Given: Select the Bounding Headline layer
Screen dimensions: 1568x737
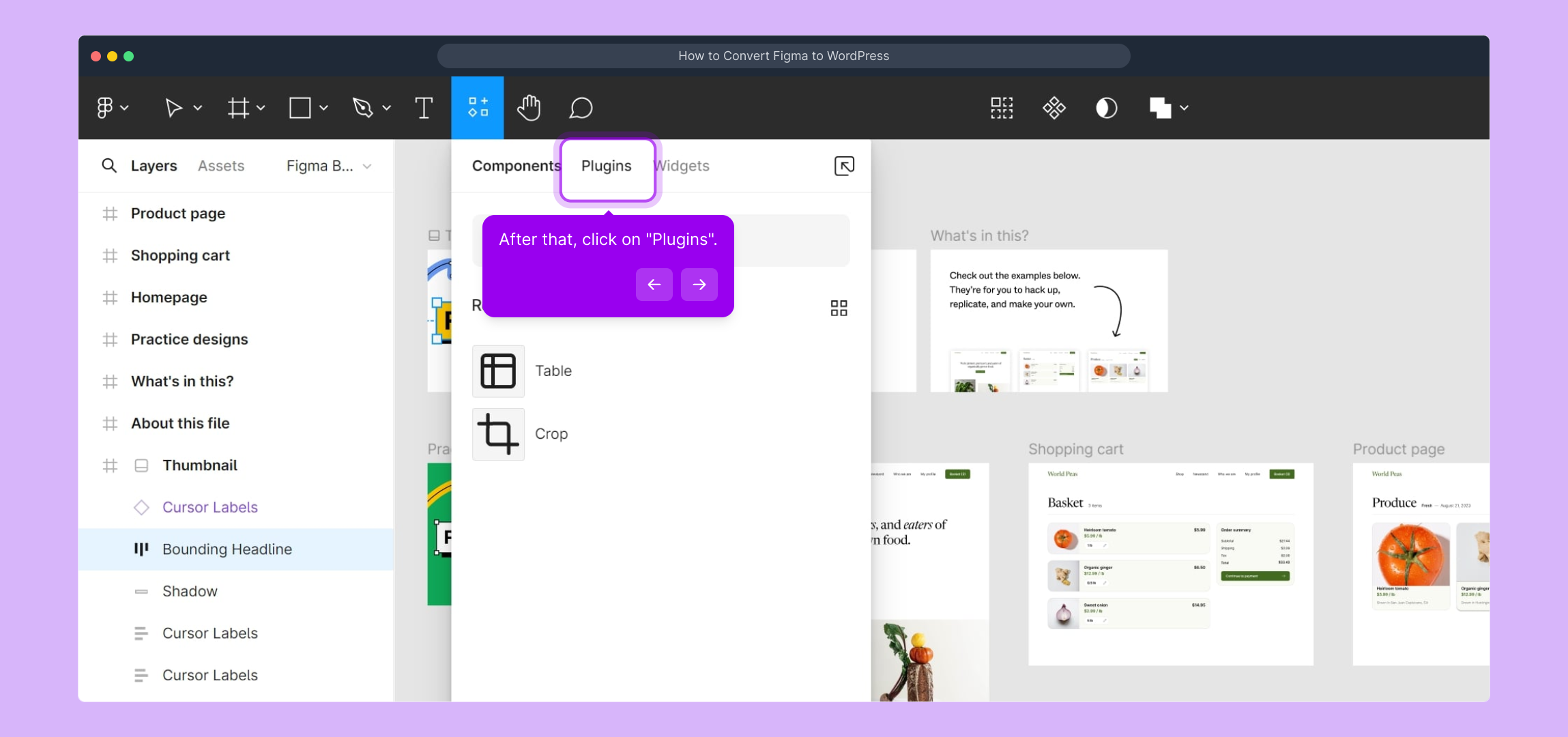Looking at the screenshot, I should coord(227,549).
